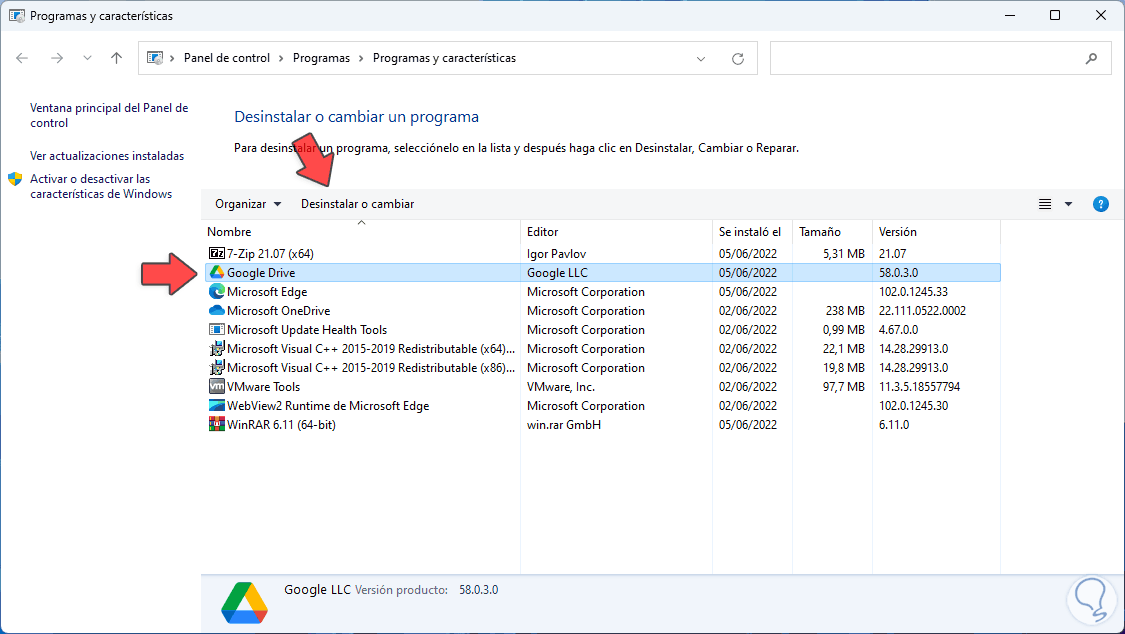The height and width of the screenshot is (634, 1125).
Task: Focus the Control Panel search box
Action: [940, 58]
